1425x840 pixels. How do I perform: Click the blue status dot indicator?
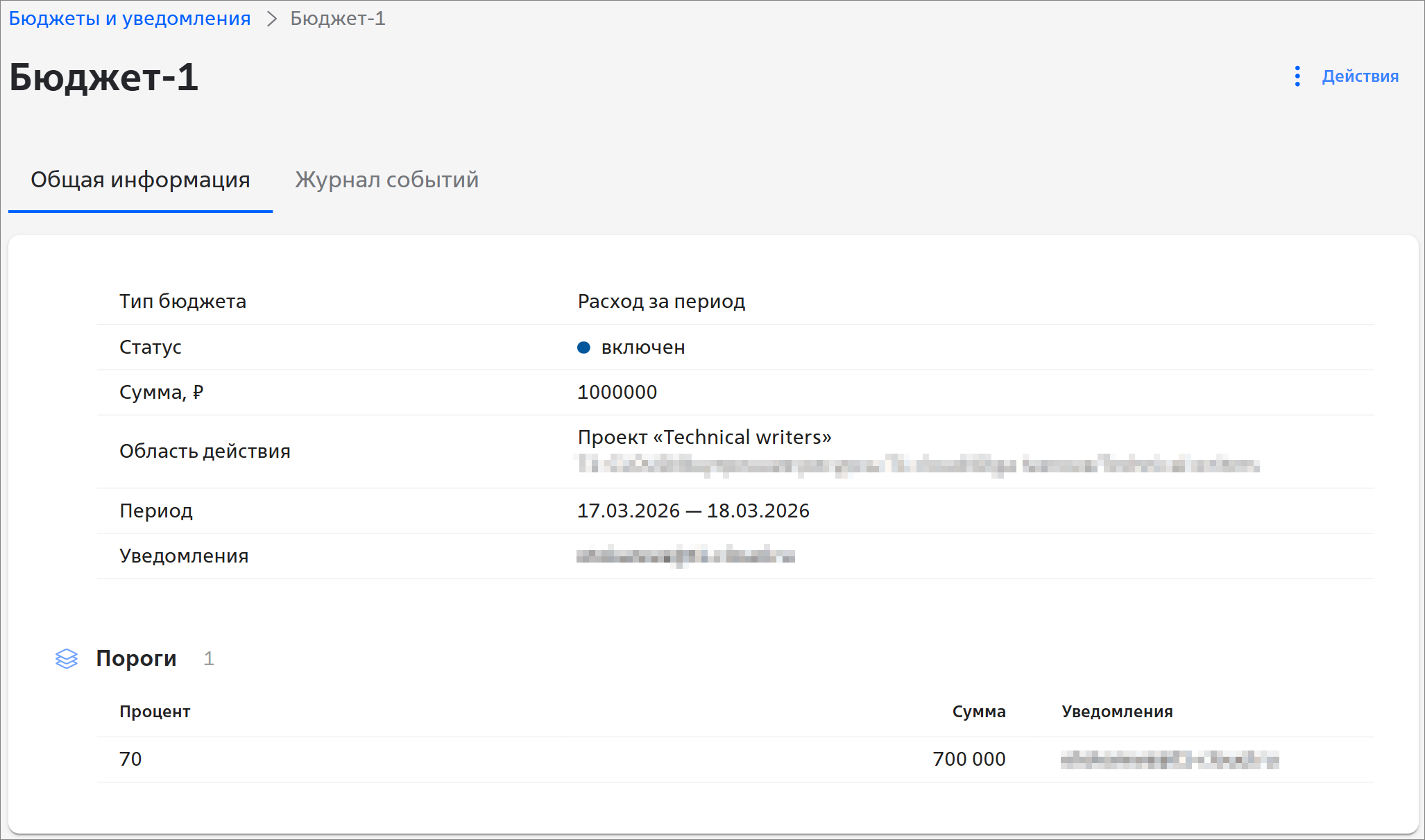(583, 348)
